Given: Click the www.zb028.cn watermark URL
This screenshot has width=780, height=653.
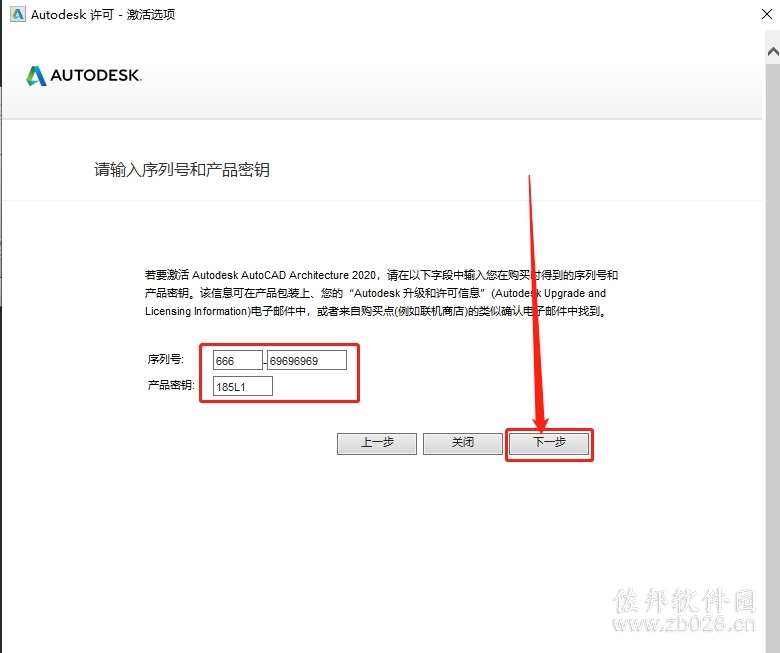Looking at the screenshot, I should coord(684,624).
